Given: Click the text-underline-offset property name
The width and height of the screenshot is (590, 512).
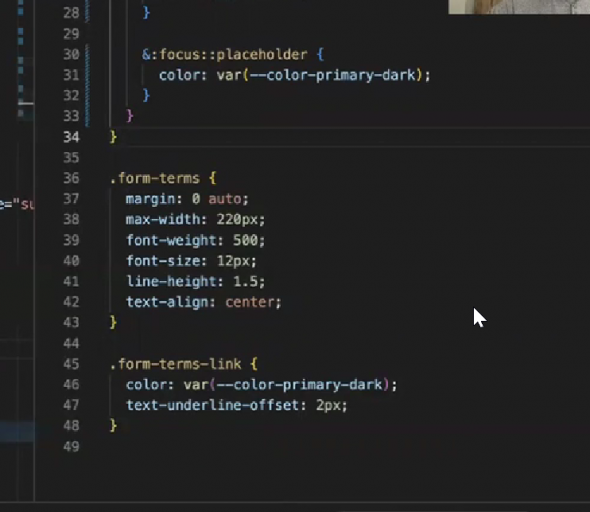Looking at the screenshot, I should click(x=213, y=406).
